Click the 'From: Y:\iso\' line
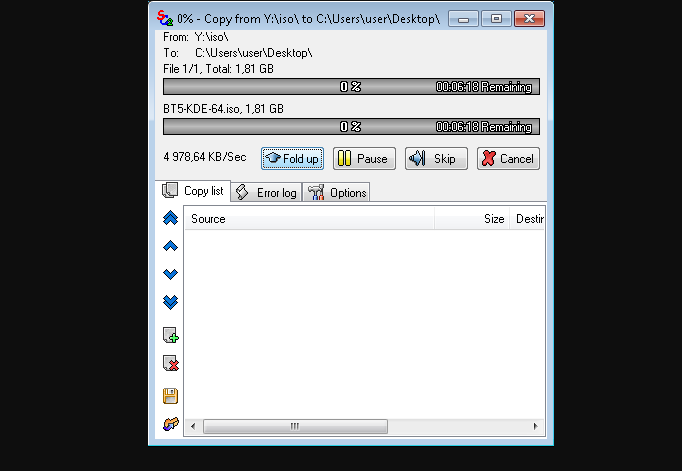 [x=196, y=37]
